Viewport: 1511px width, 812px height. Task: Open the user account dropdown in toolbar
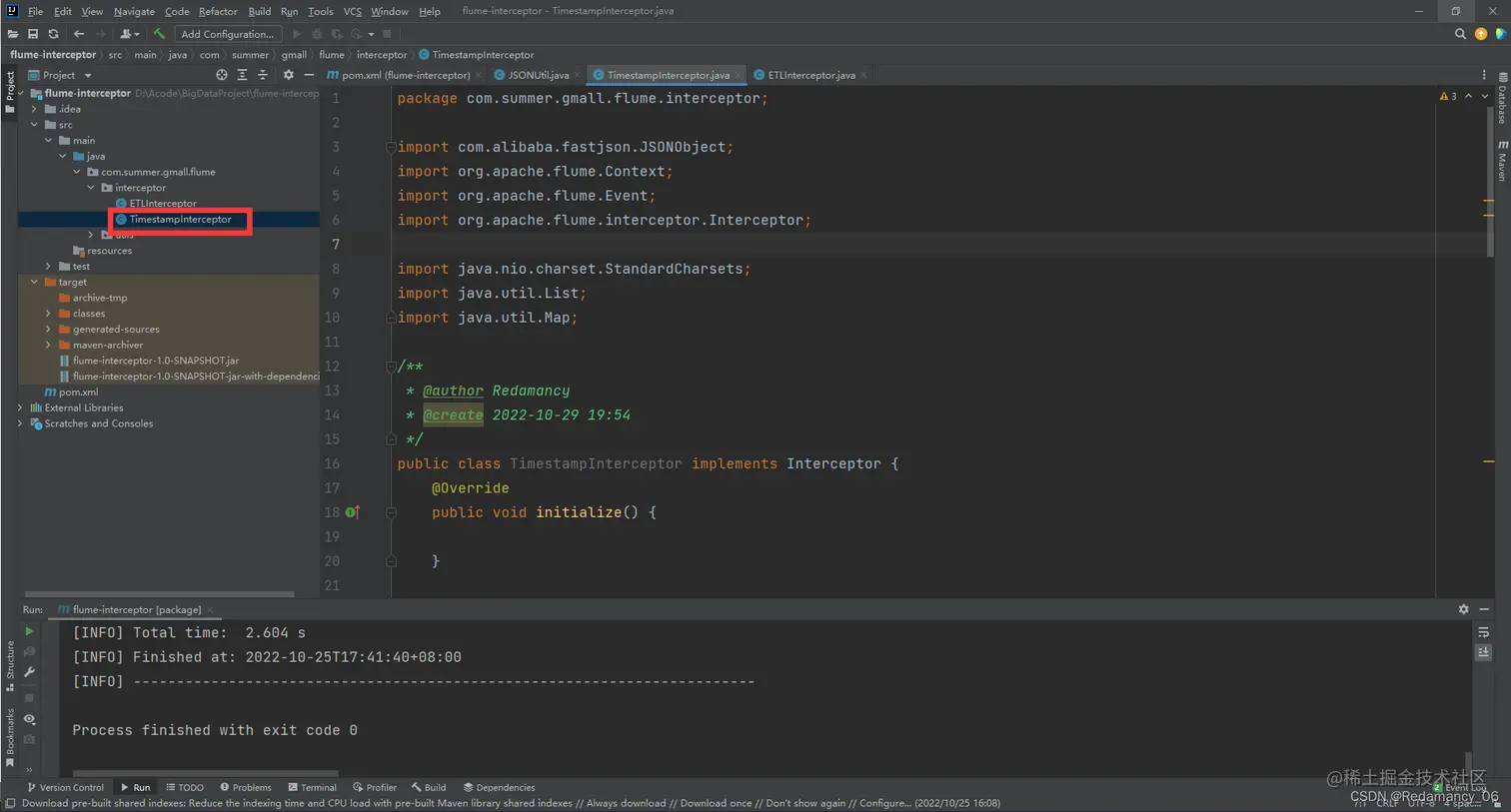(x=130, y=34)
